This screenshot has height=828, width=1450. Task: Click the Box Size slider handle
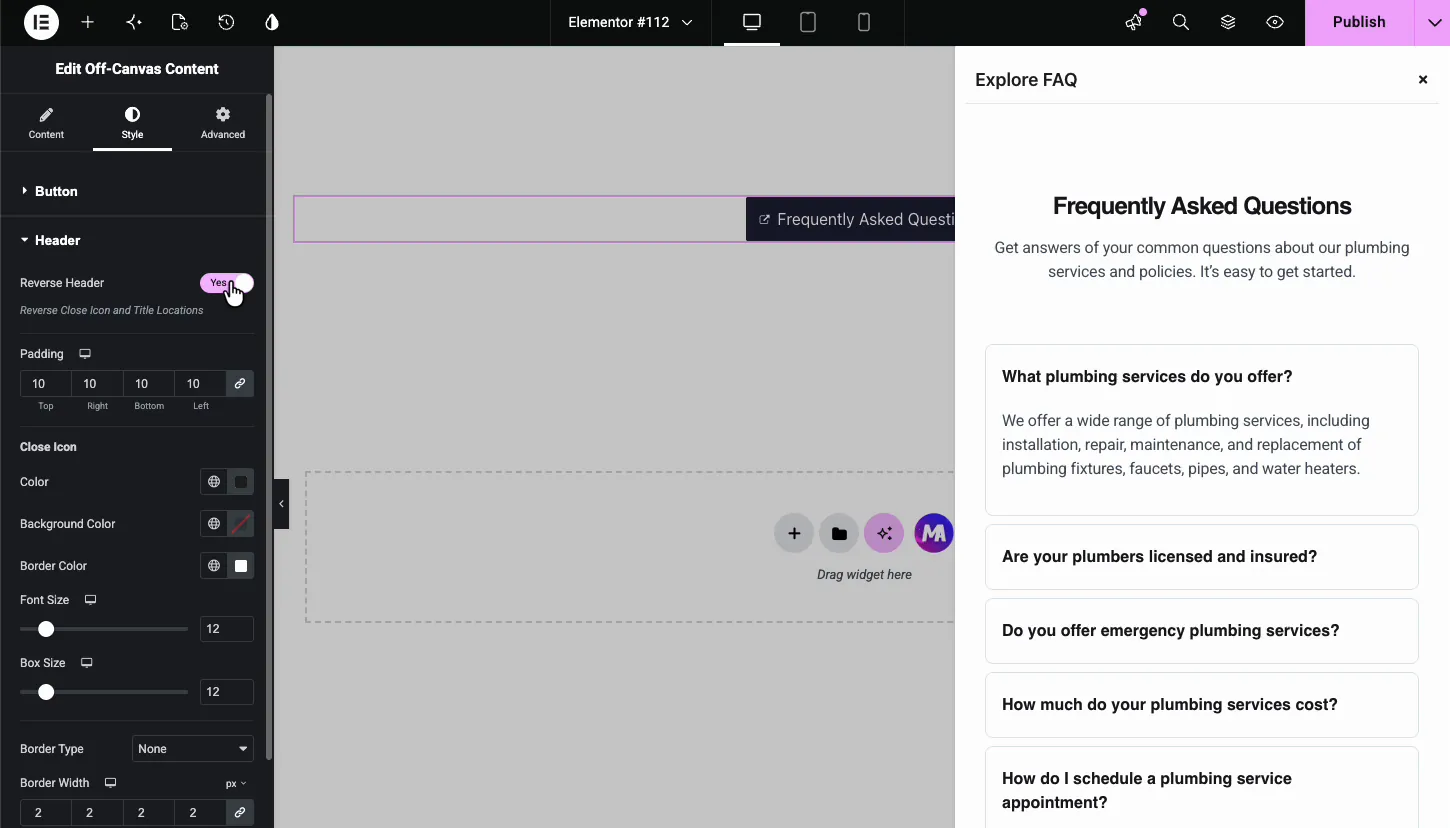46,692
